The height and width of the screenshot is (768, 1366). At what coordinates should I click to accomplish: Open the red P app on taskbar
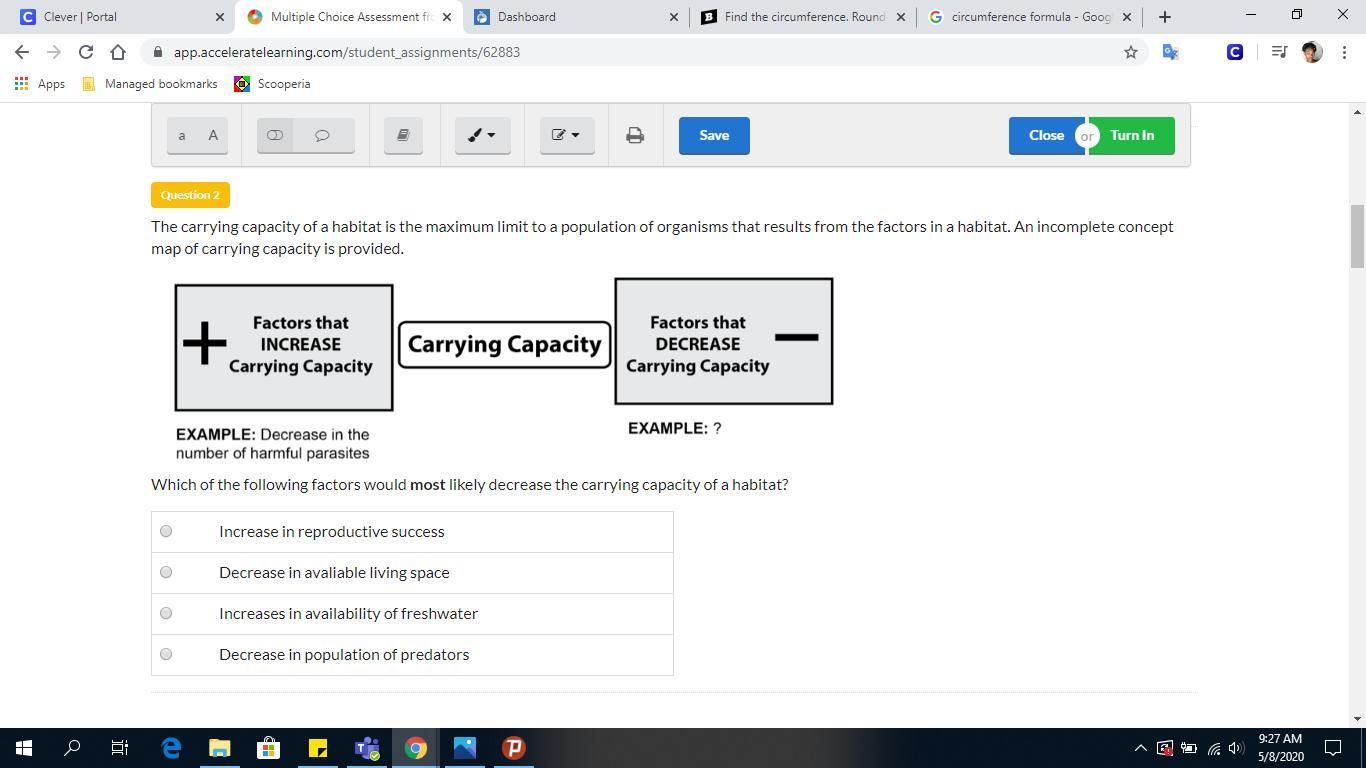pos(514,748)
